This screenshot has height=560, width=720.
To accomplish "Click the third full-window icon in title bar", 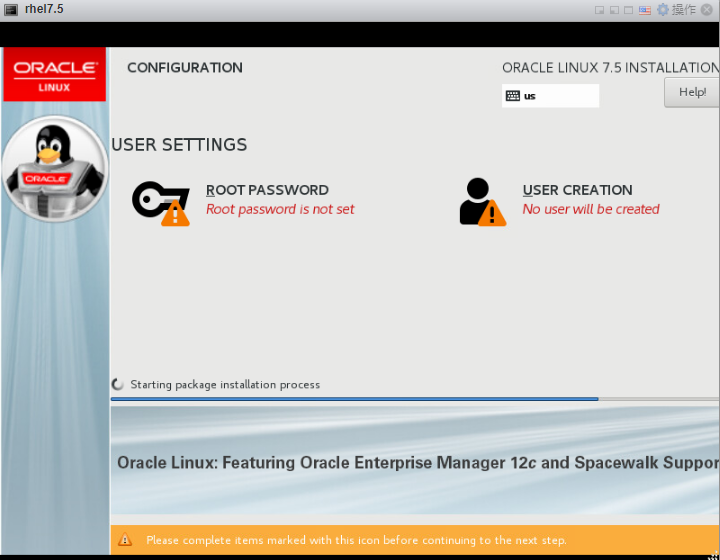I will [x=629, y=10].
